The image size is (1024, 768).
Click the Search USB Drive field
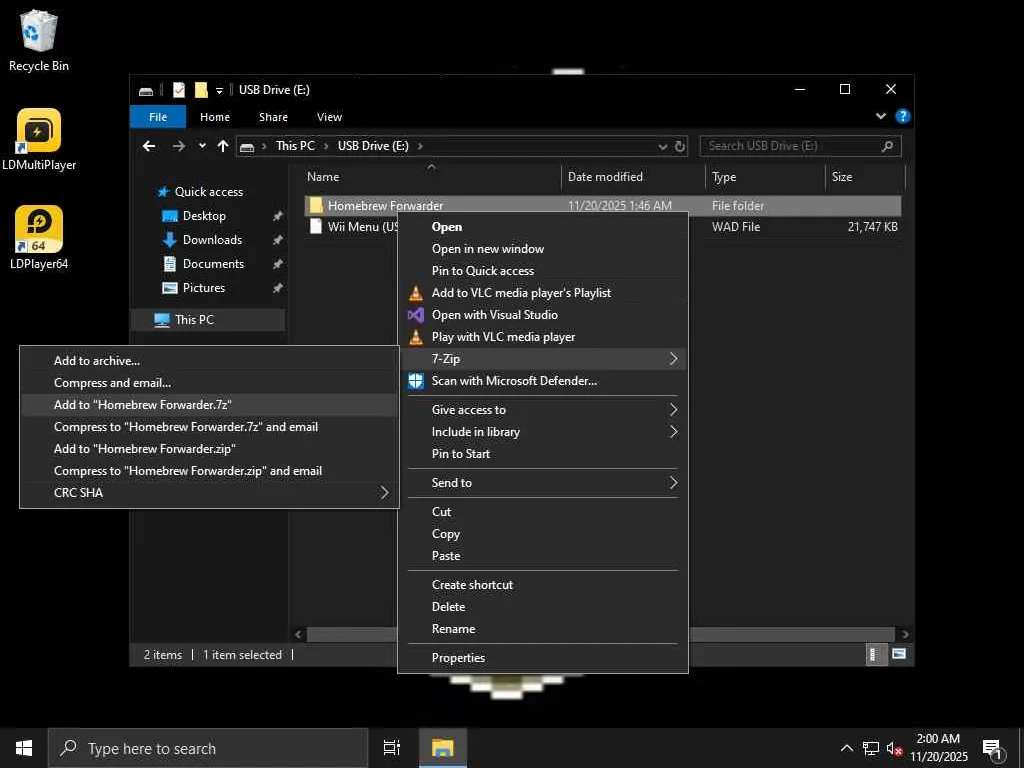click(800, 146)
